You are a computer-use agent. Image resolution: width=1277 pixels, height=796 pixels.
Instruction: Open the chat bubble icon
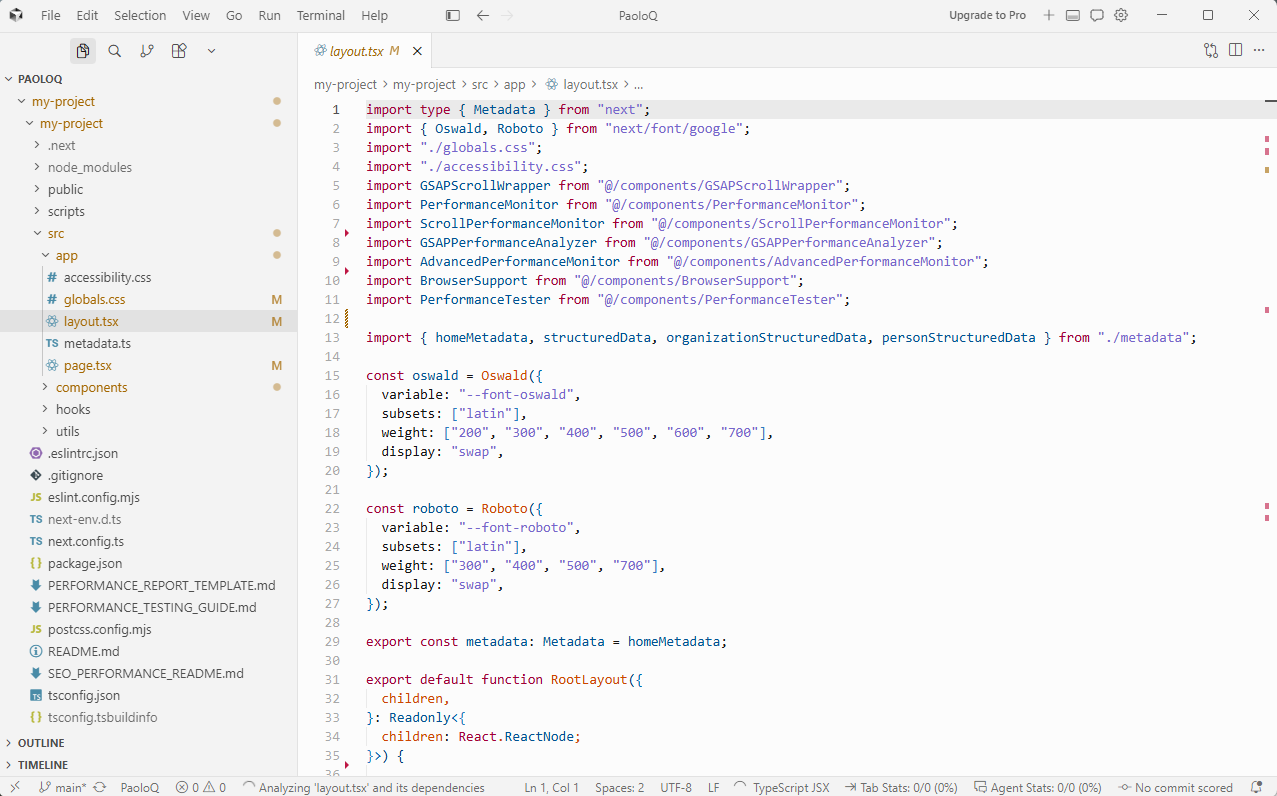pos(1097,15)
